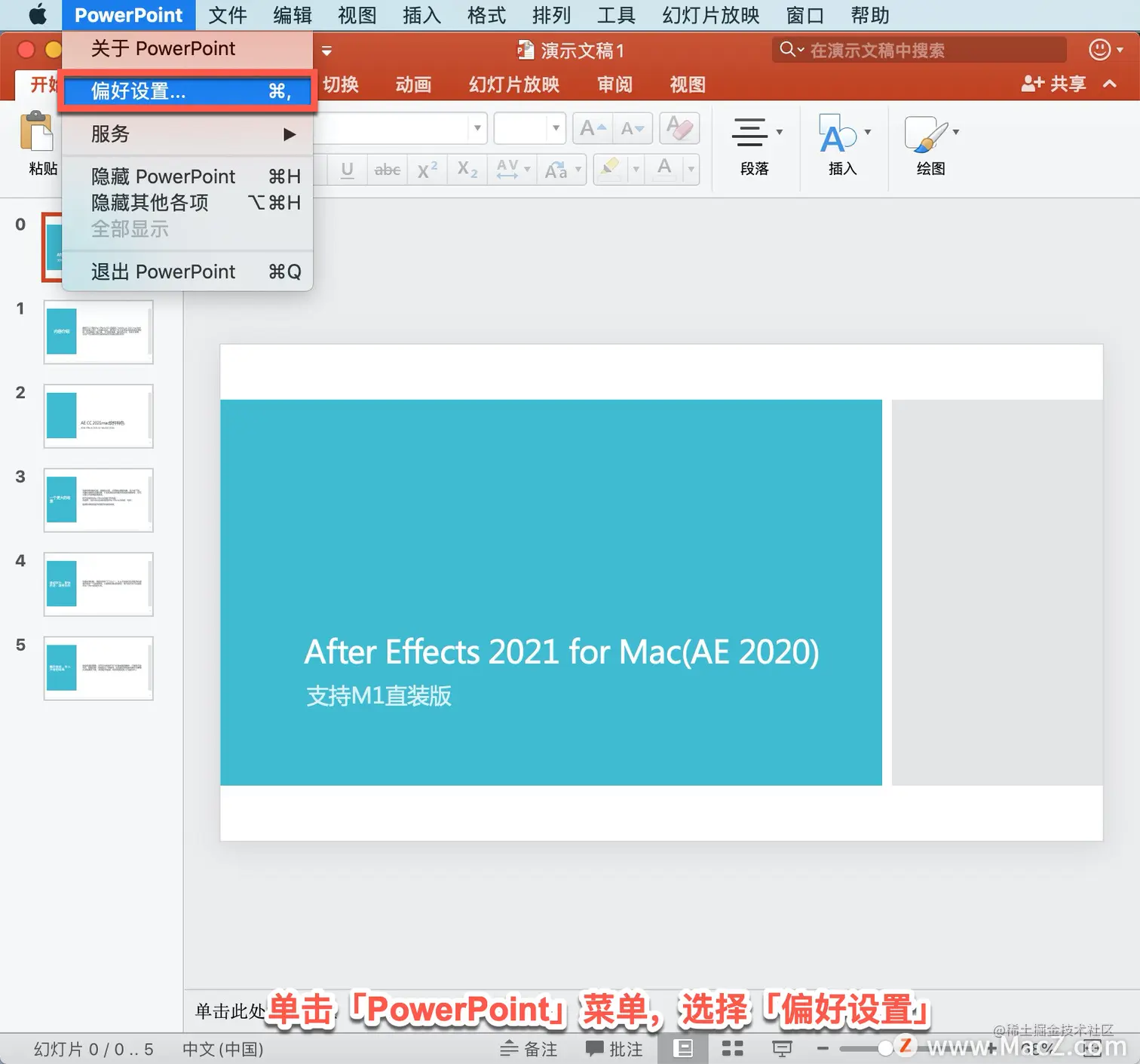
Task: Switch to Slide Sorter grid view
Action: 732,1048
